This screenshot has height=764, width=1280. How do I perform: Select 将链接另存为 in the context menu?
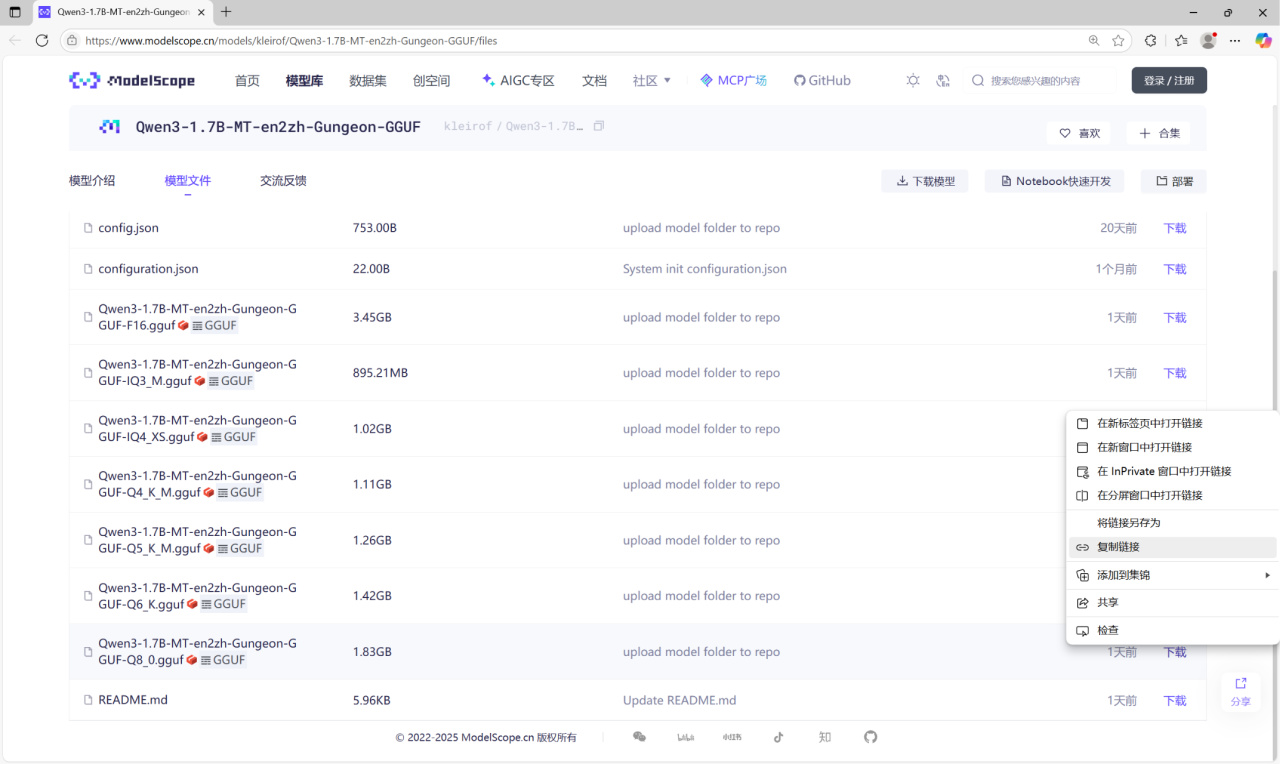coord(1172,523)
